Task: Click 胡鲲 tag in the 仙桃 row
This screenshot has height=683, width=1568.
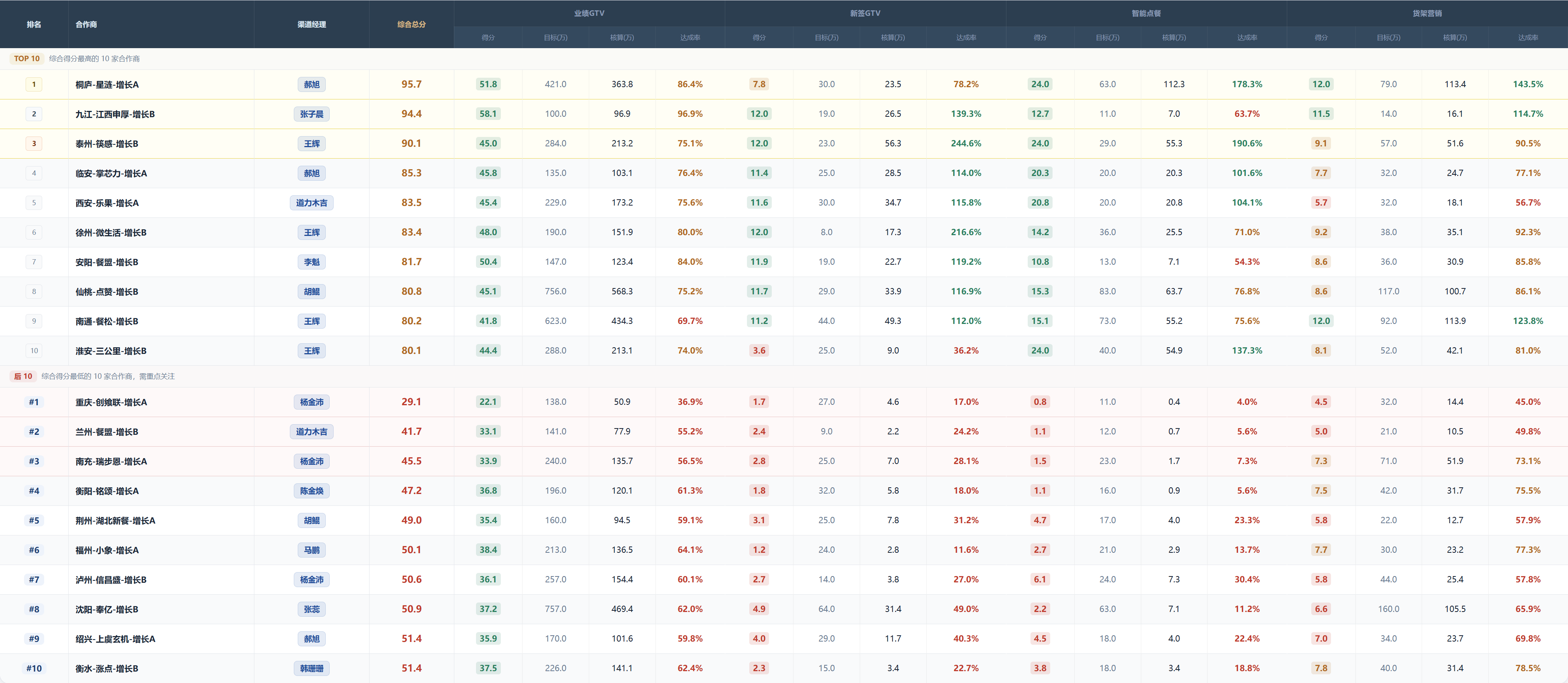Action: [312, 291]
